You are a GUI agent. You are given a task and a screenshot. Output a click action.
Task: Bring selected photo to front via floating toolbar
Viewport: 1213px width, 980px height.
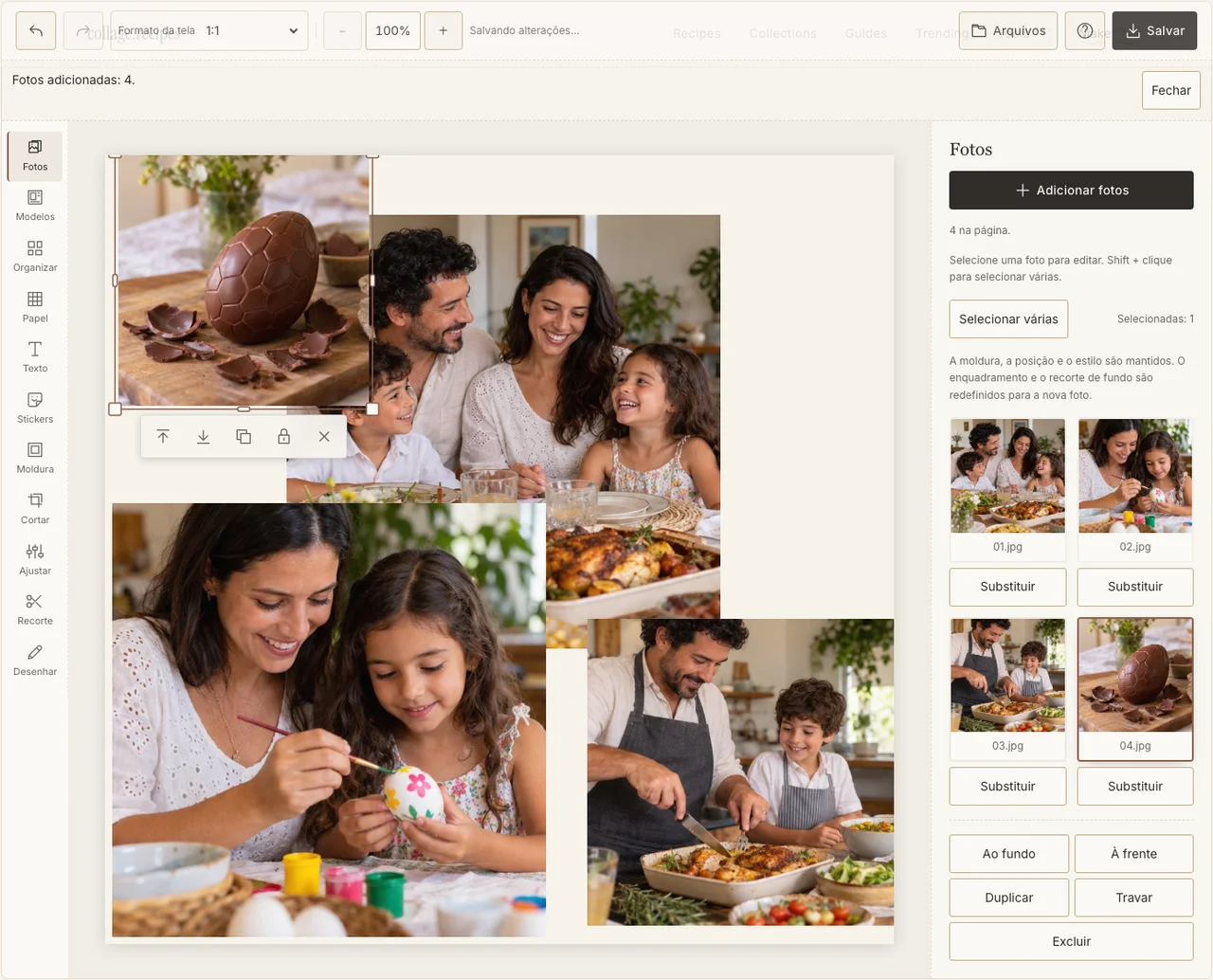pos(163,437)
